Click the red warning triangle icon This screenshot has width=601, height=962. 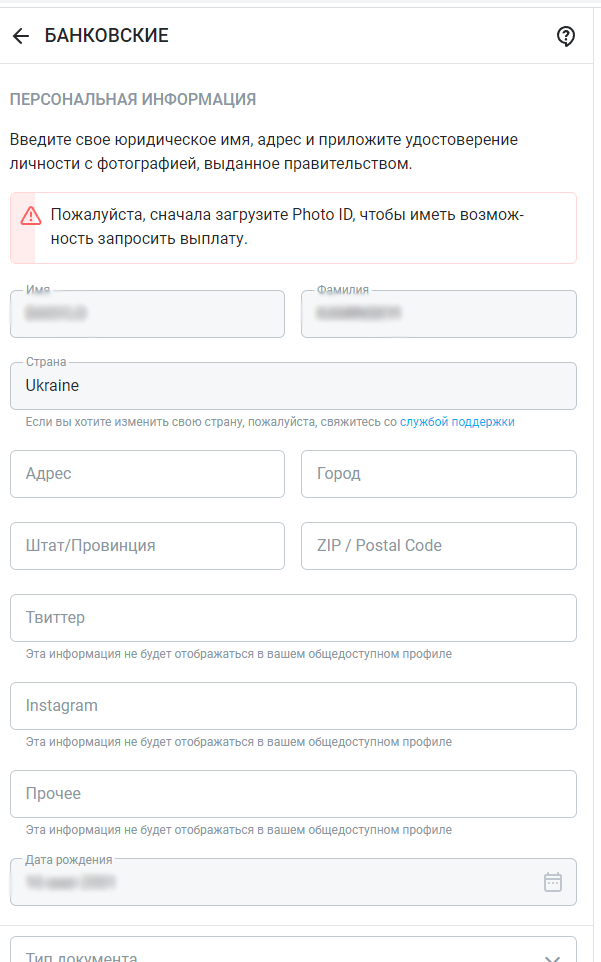click(31, 215)
